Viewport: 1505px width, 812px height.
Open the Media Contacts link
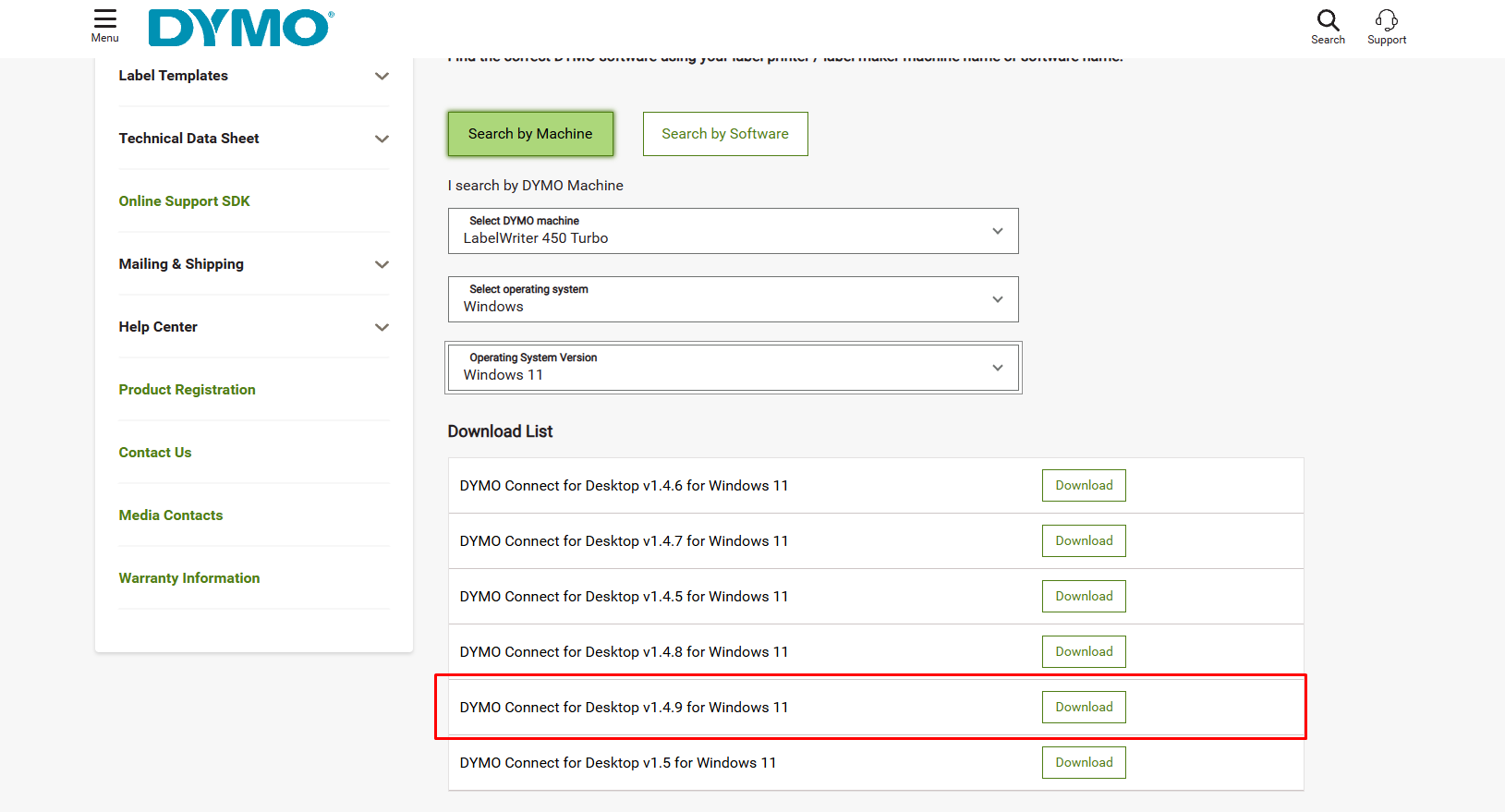[x=171, y=515]
